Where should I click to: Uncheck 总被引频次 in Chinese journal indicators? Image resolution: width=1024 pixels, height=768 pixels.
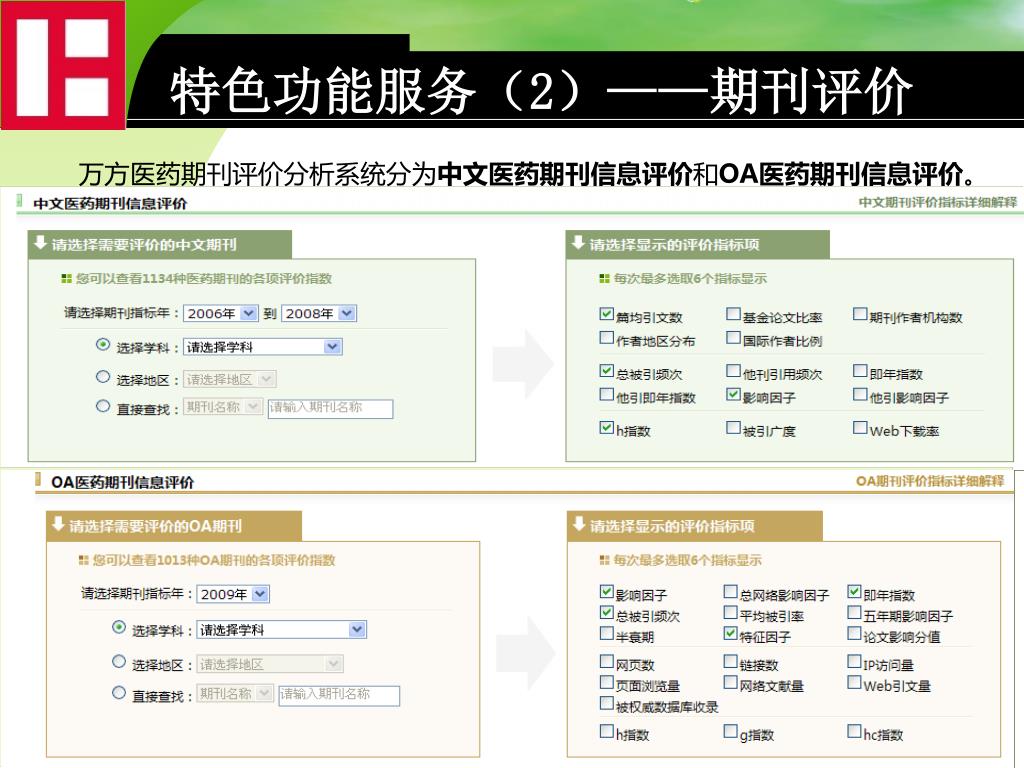click(x=606, y=371)
